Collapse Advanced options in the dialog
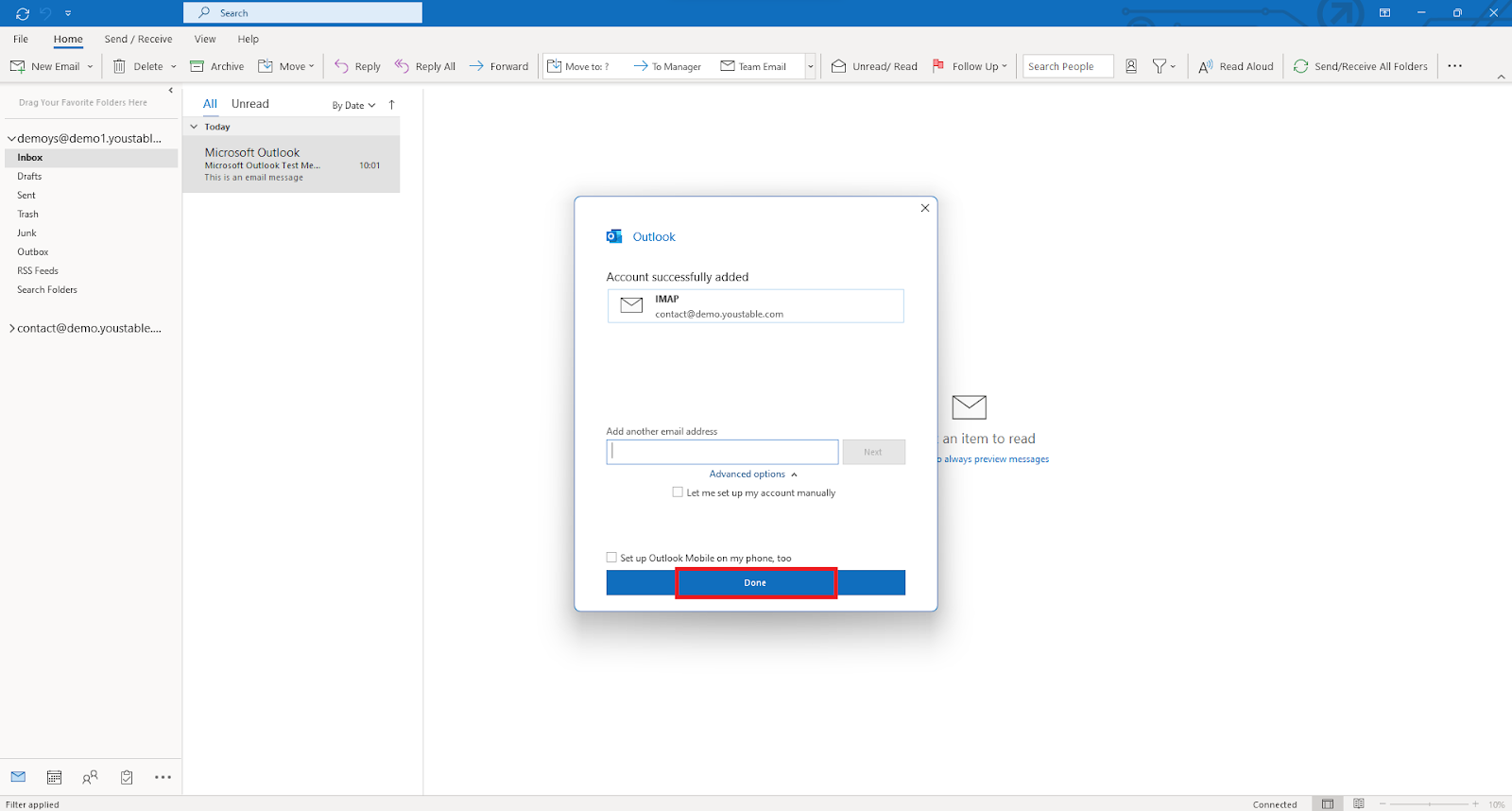Viewport: 1512px width, 811px height. pos(753,475)
